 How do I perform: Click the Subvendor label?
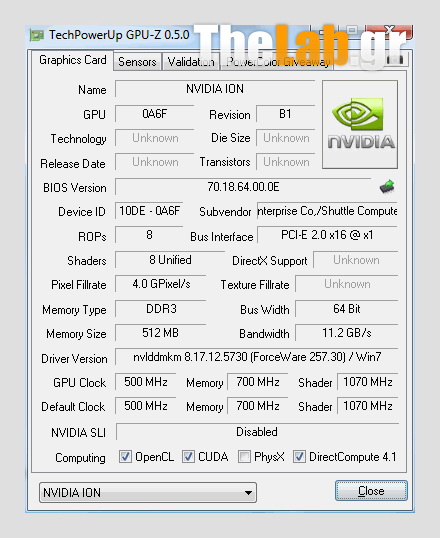pos(225,212)
